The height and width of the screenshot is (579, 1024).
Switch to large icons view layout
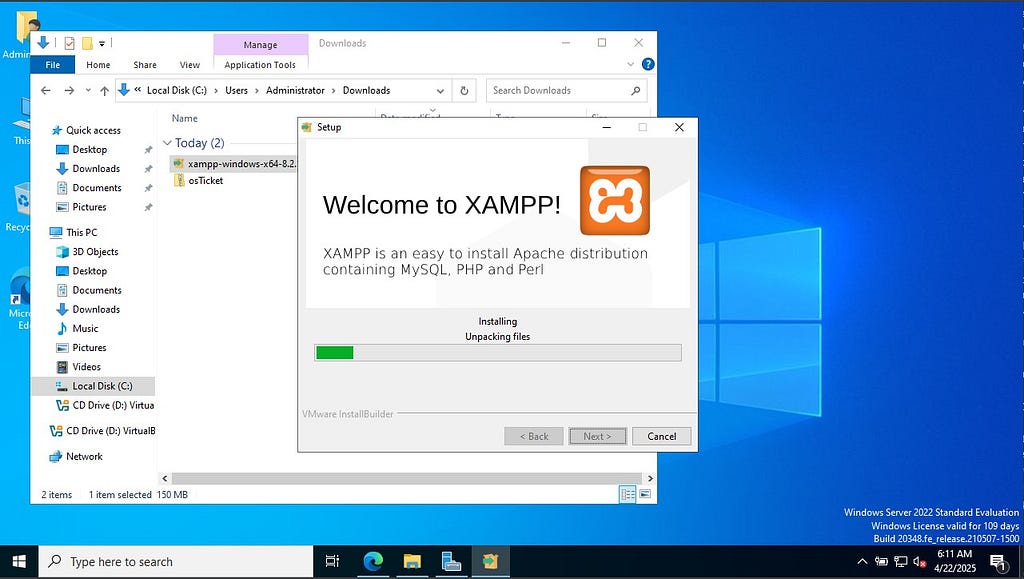tap(645, 494)
